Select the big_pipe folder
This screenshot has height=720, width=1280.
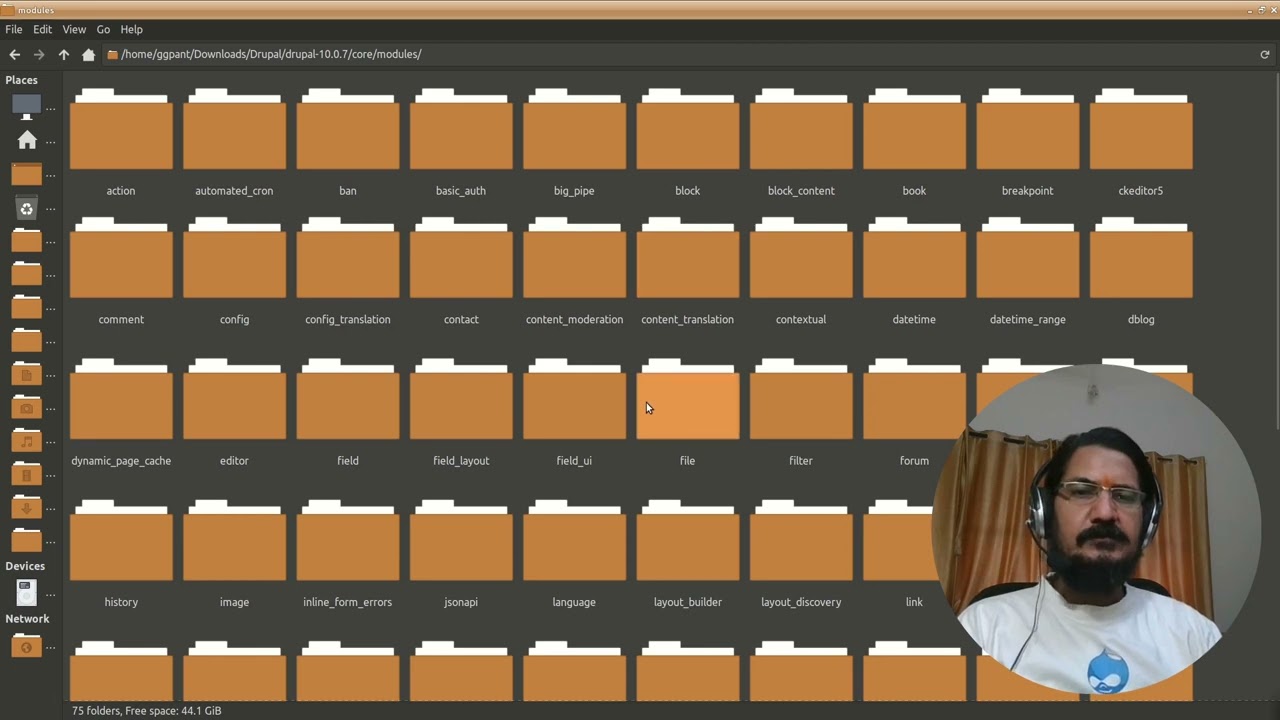click(x=574, y=130)
